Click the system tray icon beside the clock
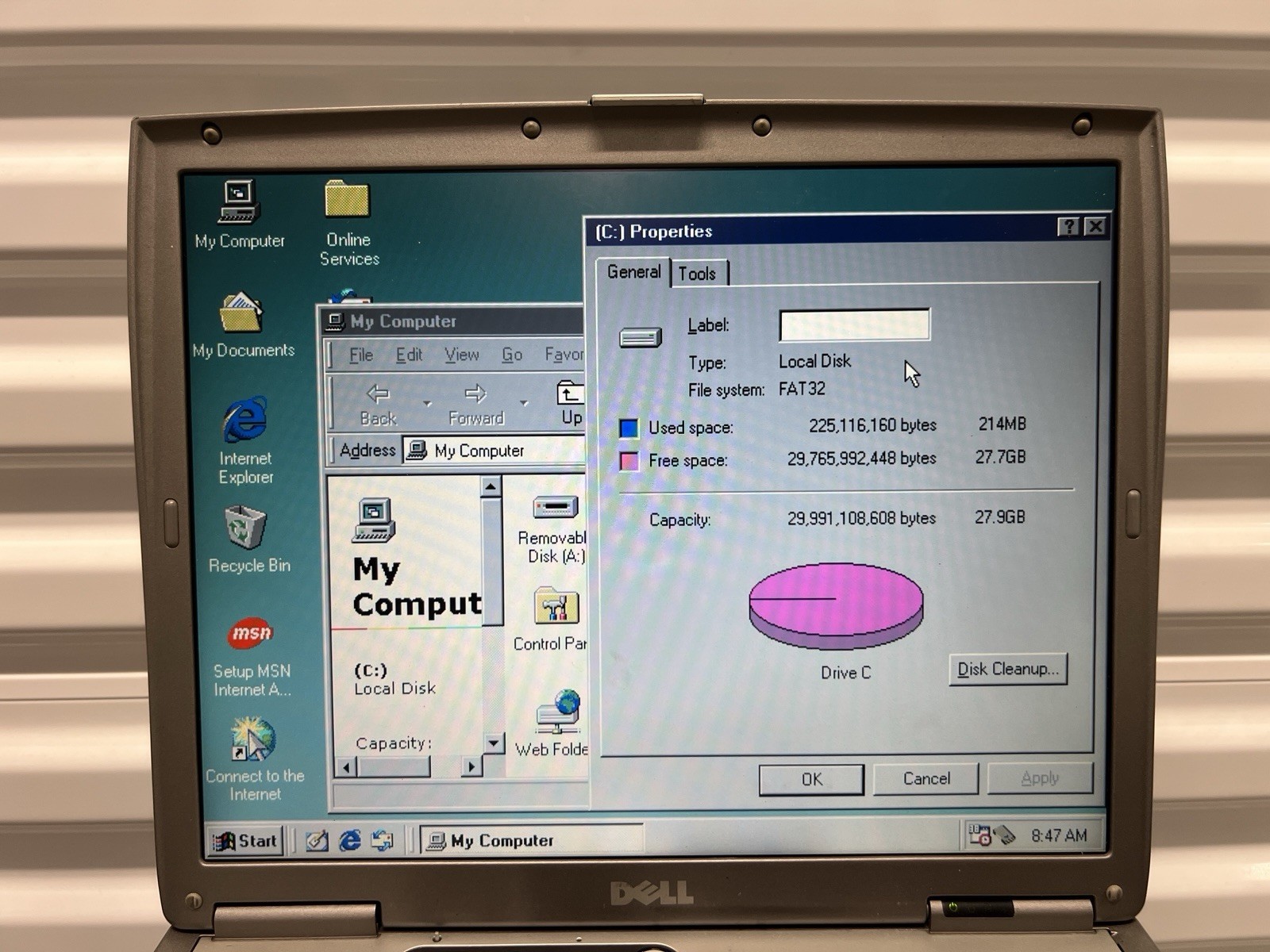Viewport: 1270px width, 952px height. pos(1005,835)
